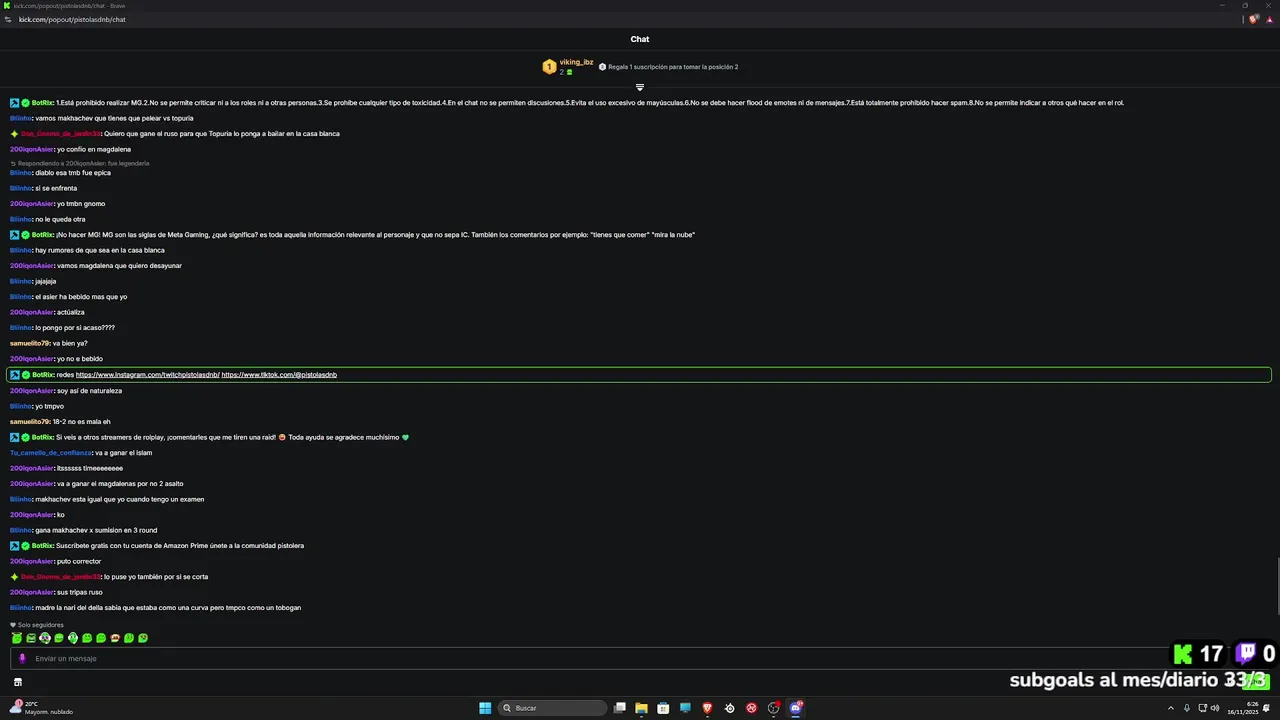Open Discord from the taskbar
The image size is (1280, 720).
pyautogui.click(x=796, y=708)
